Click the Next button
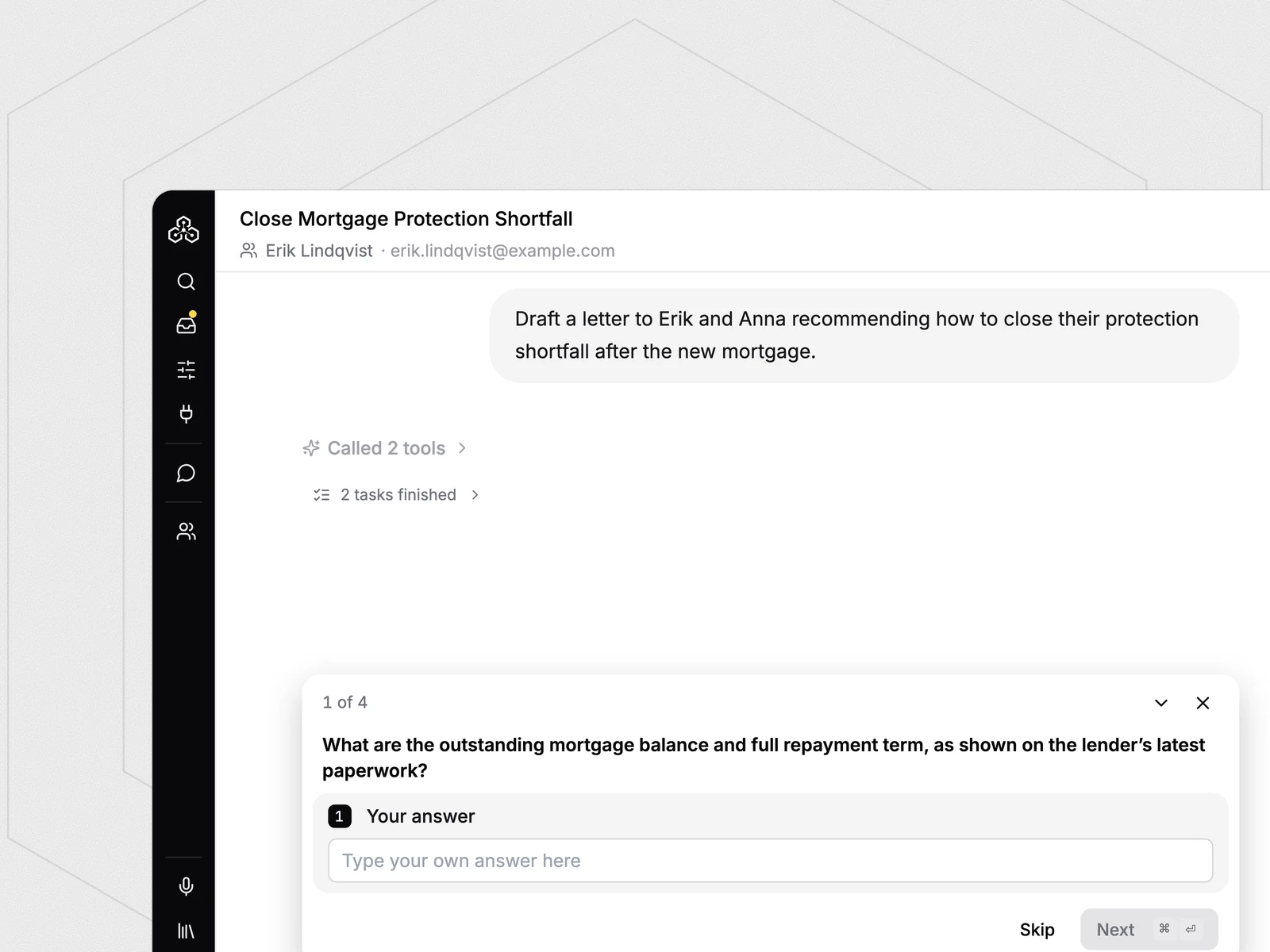1270x952 pixels. tap(1149, 930)
